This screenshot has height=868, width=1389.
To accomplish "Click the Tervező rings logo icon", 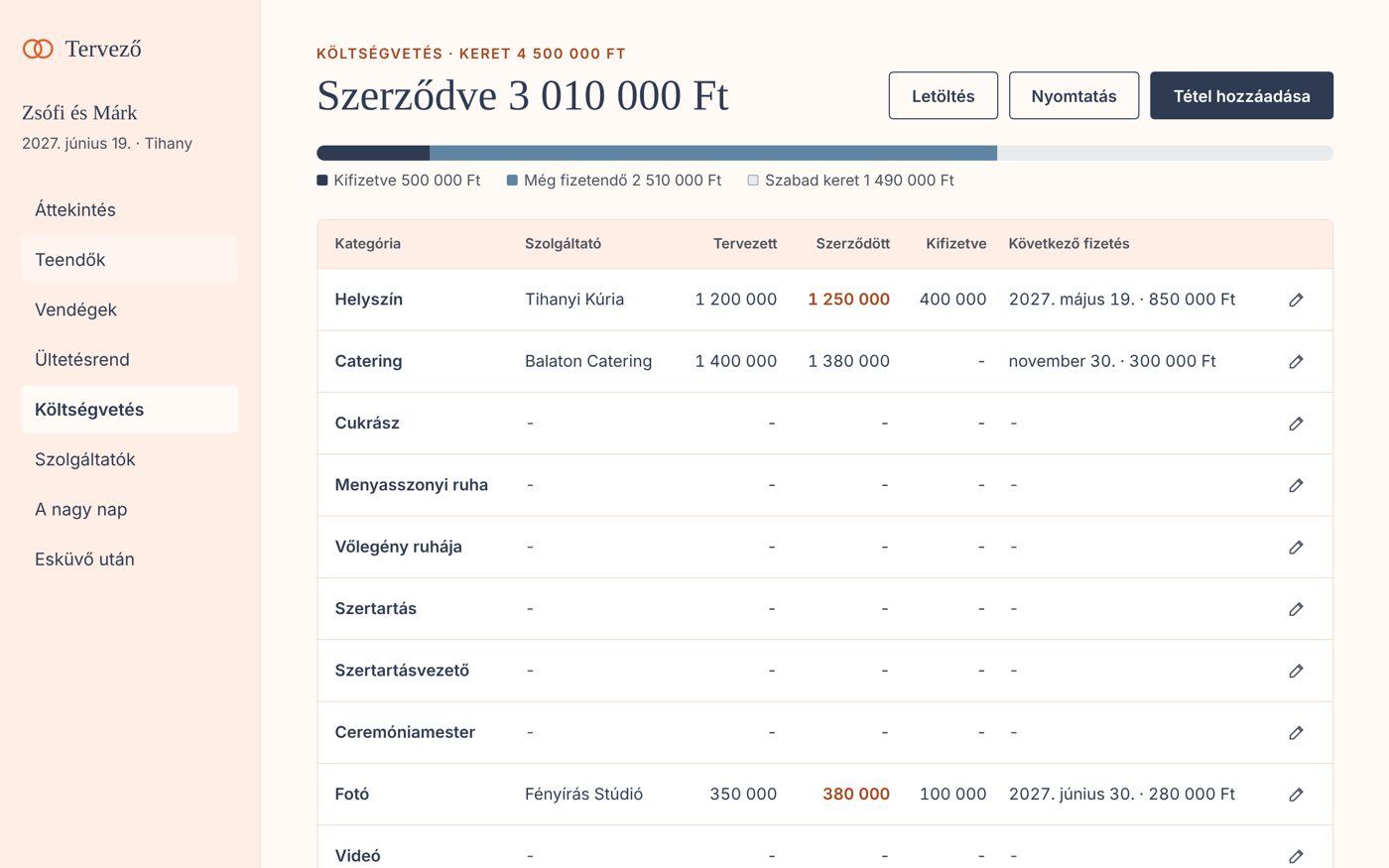I will pyautogui.click(x=38, y=49).
